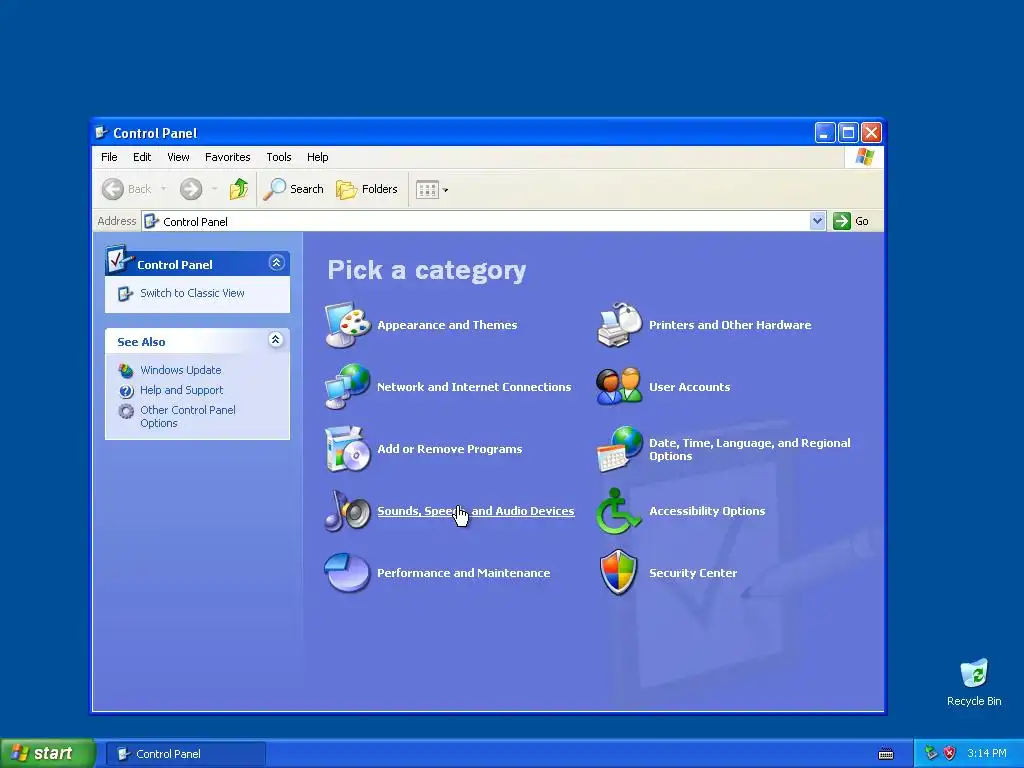The image size is (1024, 768).
Task: Open Network and Internet Connections globe icon
Action: (x=348, y=387)
